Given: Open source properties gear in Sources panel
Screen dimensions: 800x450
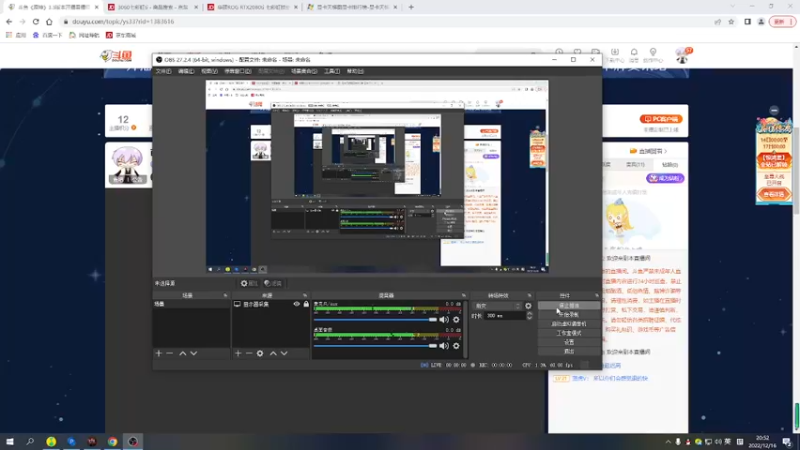Looking at the screenshot, I should pyautogui.click(x=260, y=353).
